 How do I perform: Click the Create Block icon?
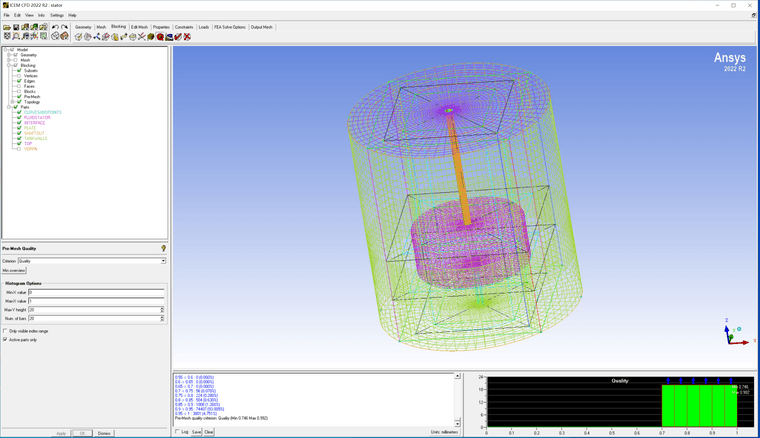[79, 36]
